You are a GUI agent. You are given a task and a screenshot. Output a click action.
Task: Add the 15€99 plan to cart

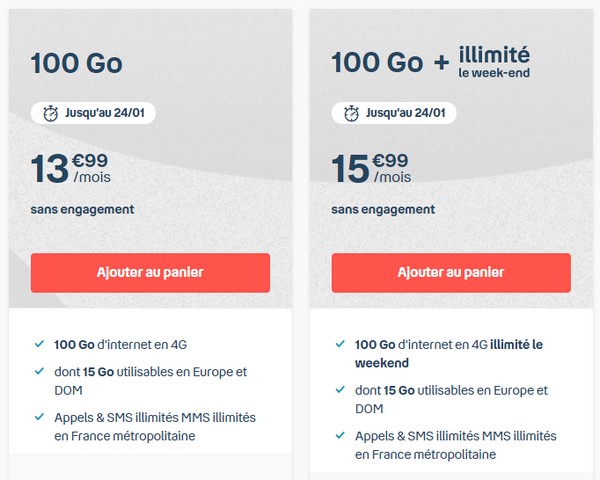pyautogui.click(x=451, y=272)
